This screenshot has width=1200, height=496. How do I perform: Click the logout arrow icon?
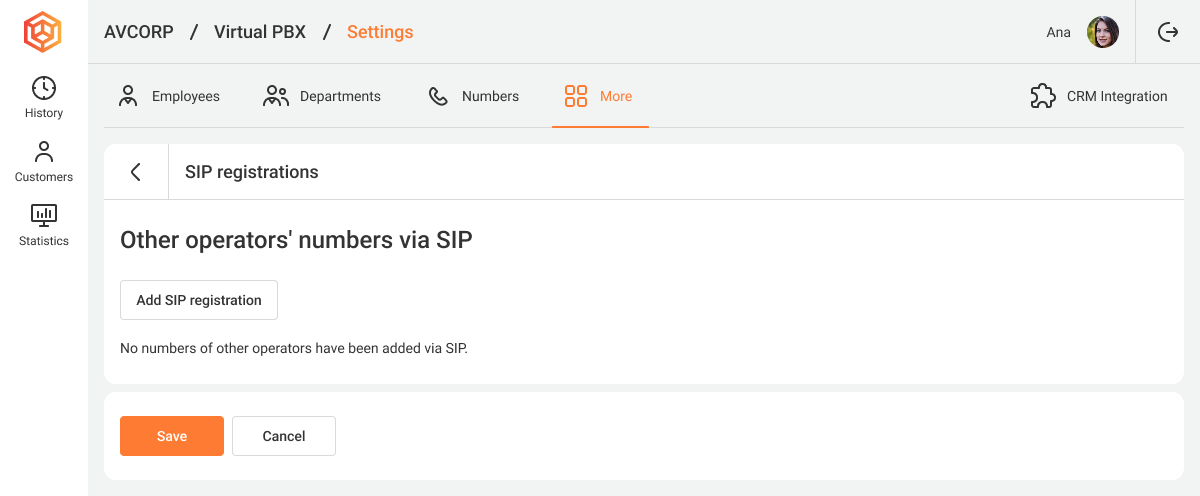[1168, 32]
